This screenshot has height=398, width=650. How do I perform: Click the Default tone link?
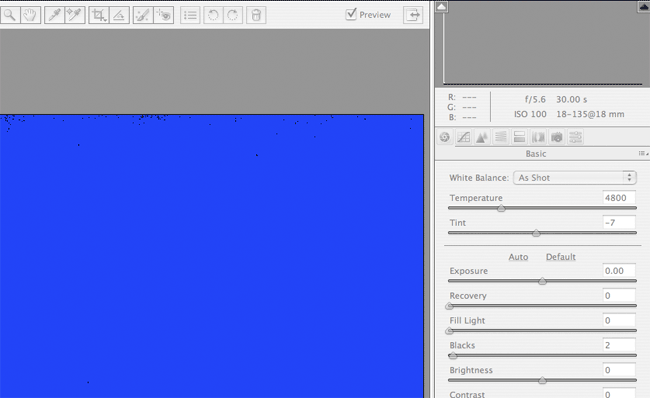click(560, 257)
